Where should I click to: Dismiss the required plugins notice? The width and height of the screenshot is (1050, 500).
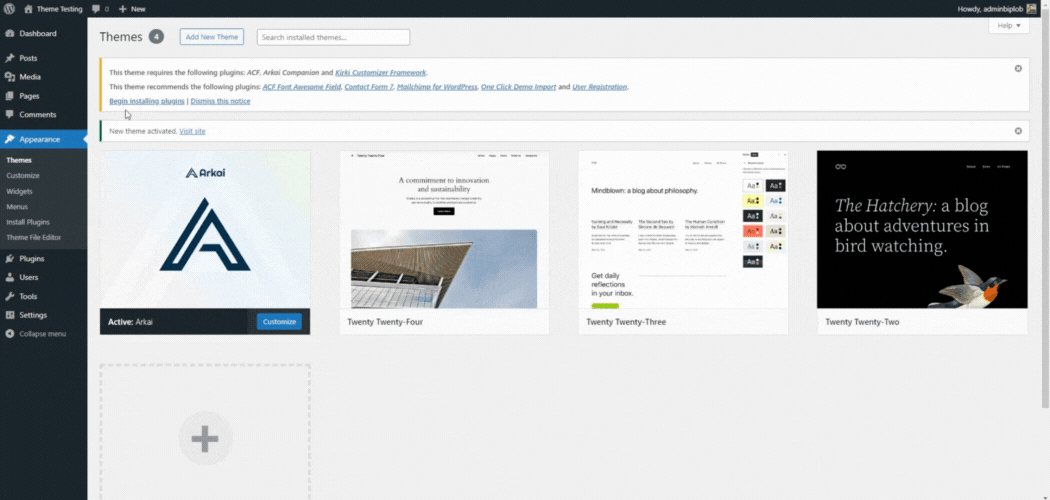click(x=1018, y=68)
